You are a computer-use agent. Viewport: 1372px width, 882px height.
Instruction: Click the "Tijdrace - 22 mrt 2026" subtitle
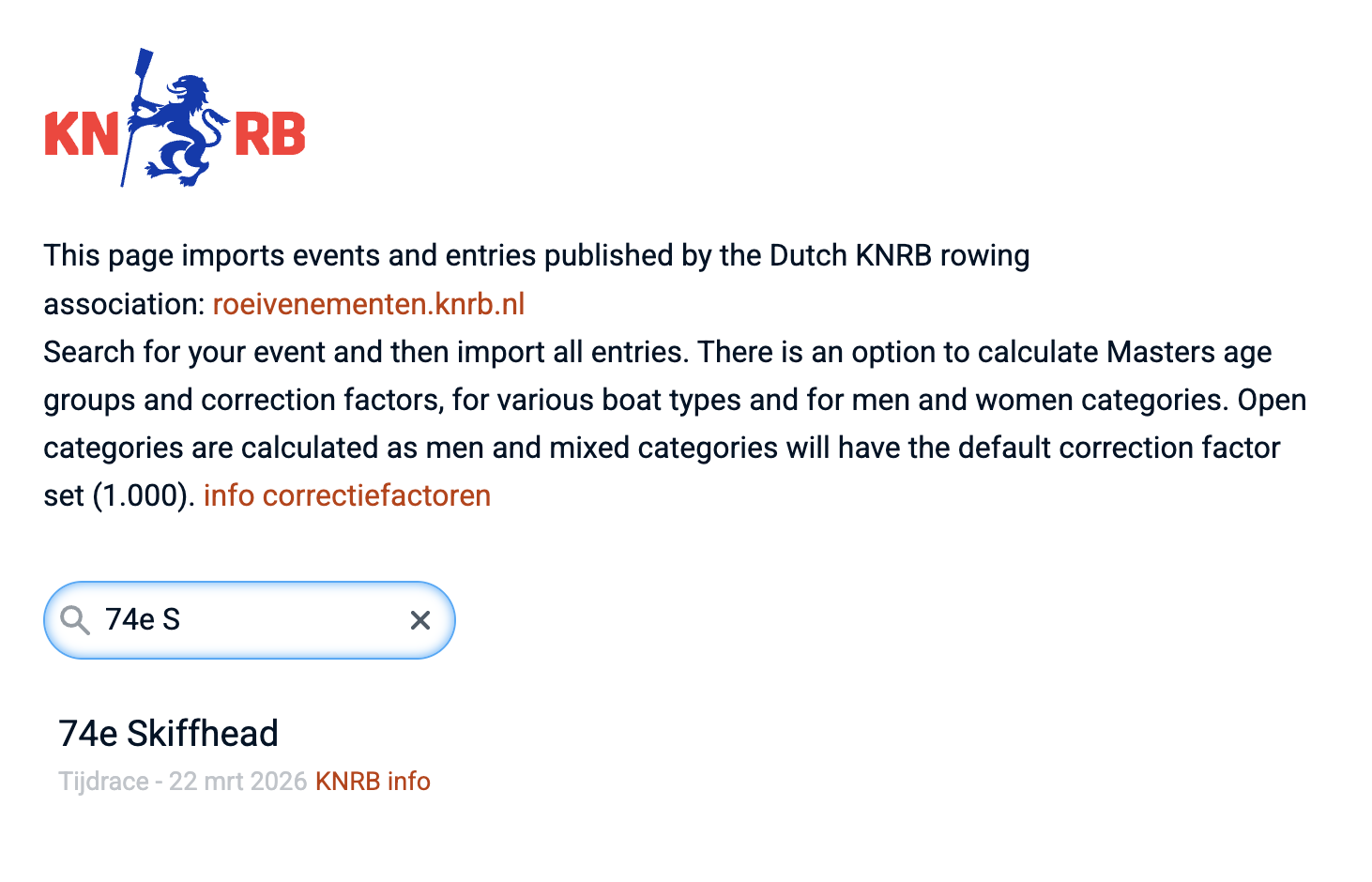(x=183, y=782)
